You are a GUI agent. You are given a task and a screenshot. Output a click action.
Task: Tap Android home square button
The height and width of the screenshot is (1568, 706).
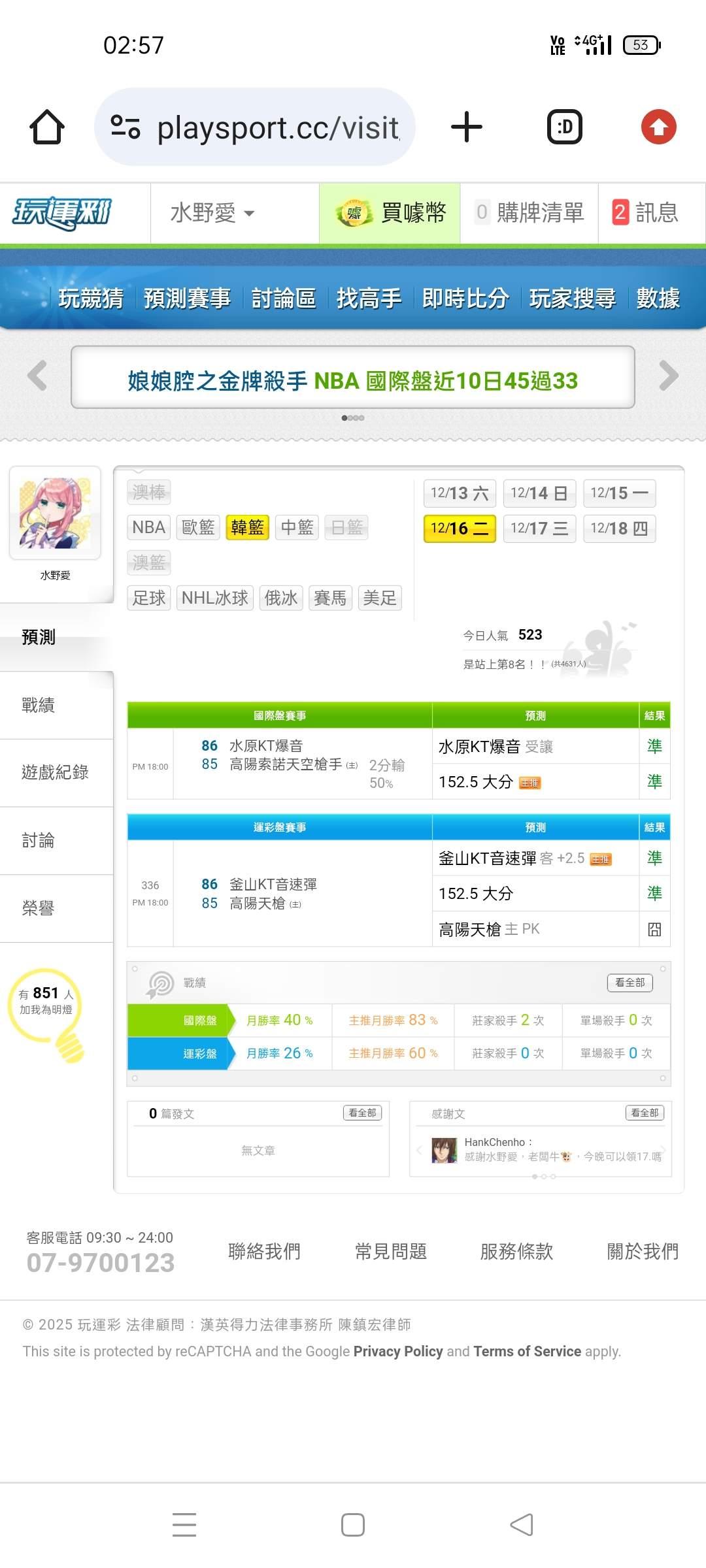pos(353,1524)
